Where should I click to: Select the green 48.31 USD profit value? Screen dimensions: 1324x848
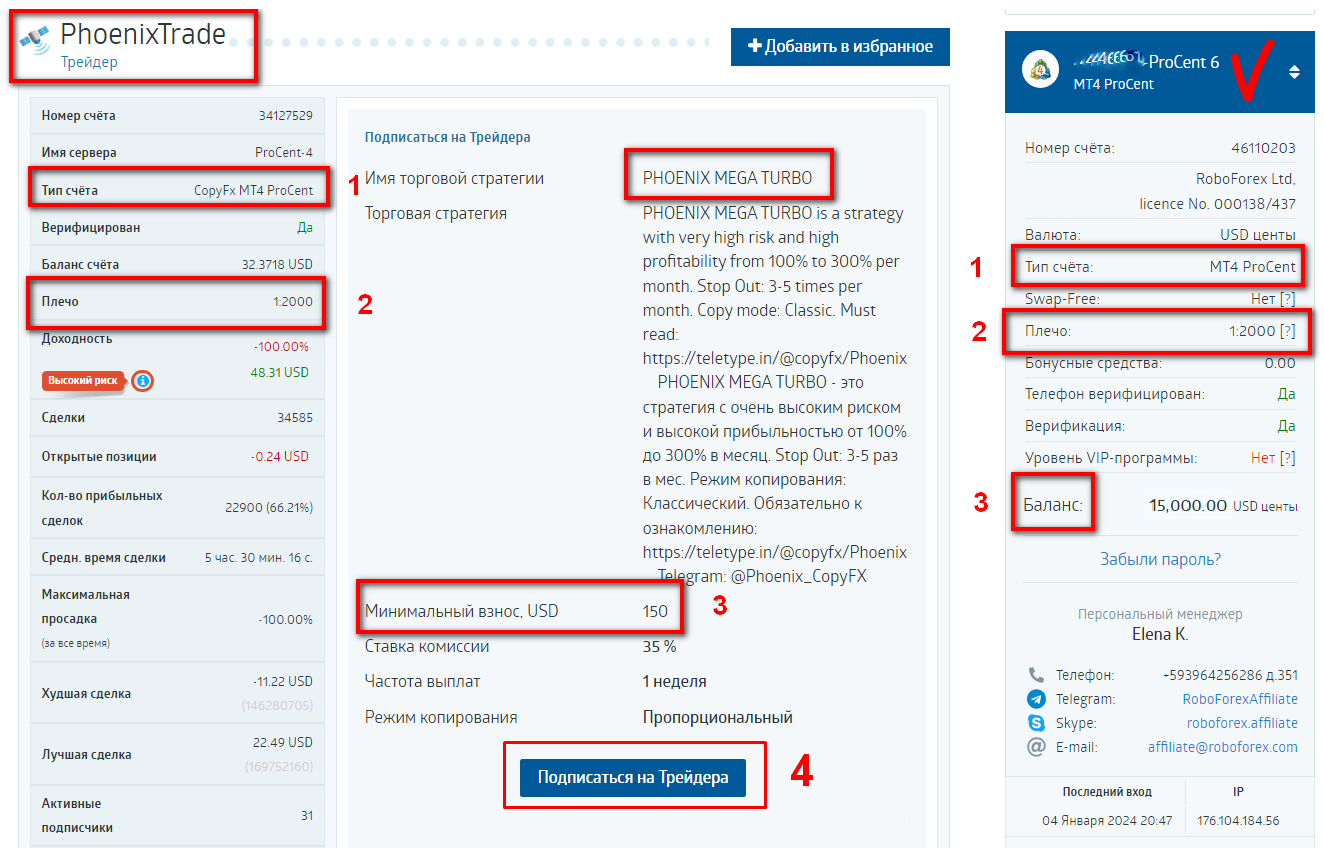coord(280,372)
